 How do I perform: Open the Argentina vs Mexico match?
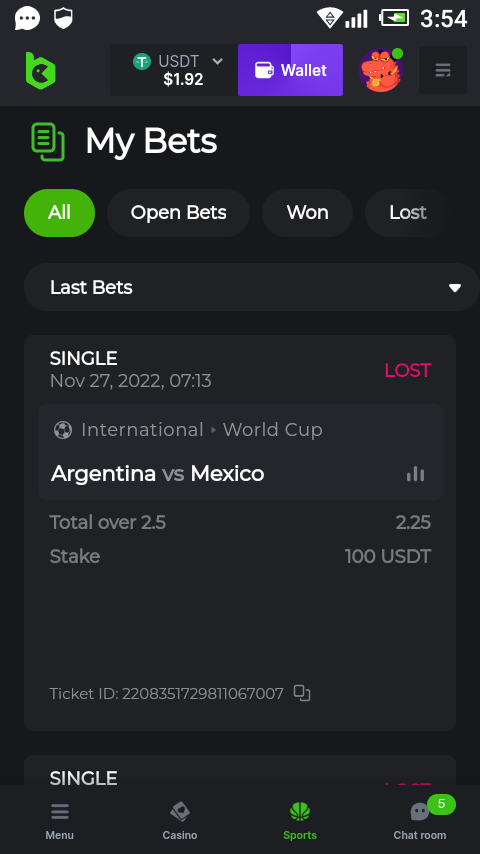(157, 474)
